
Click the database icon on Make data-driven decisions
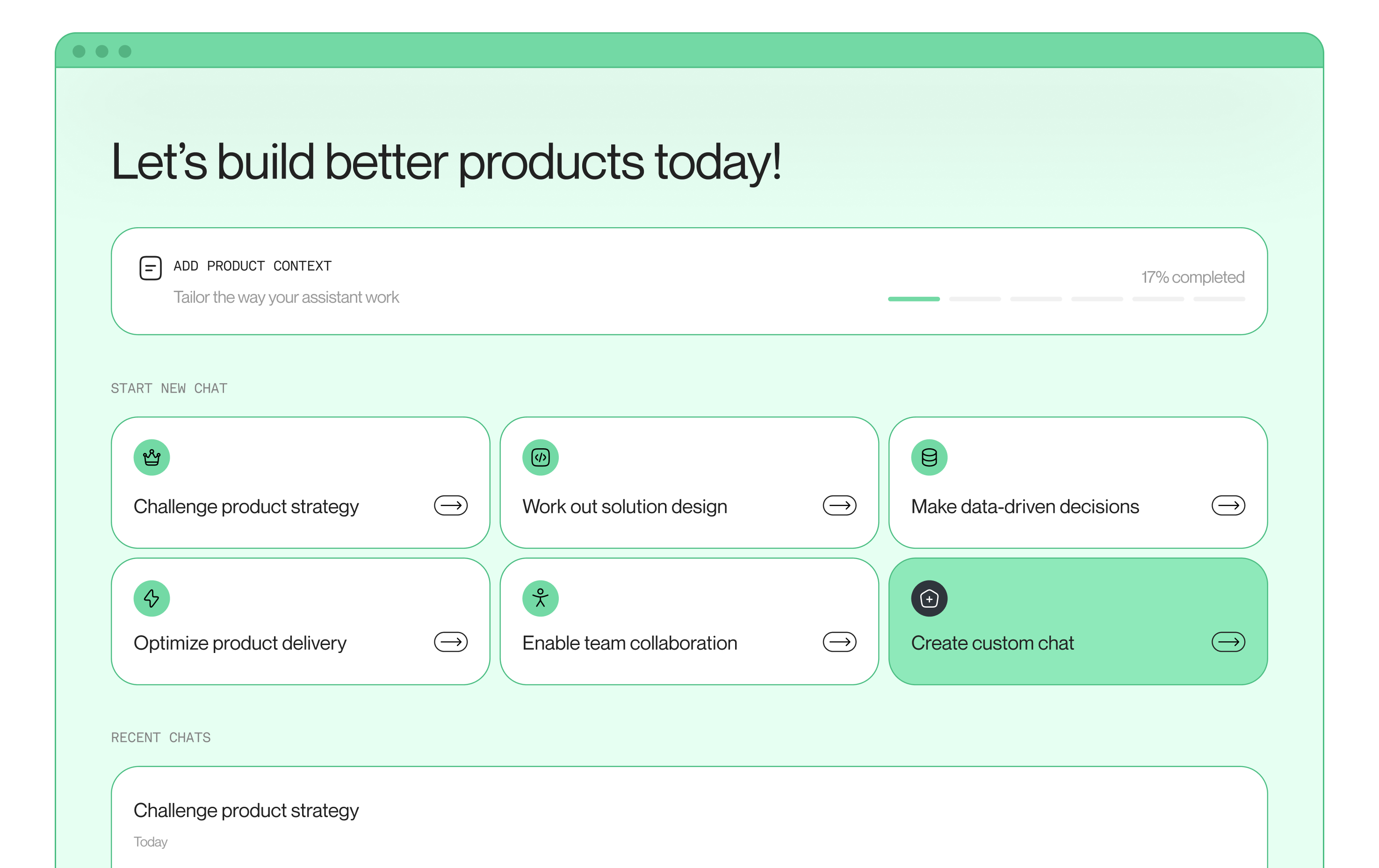point(930,458)
